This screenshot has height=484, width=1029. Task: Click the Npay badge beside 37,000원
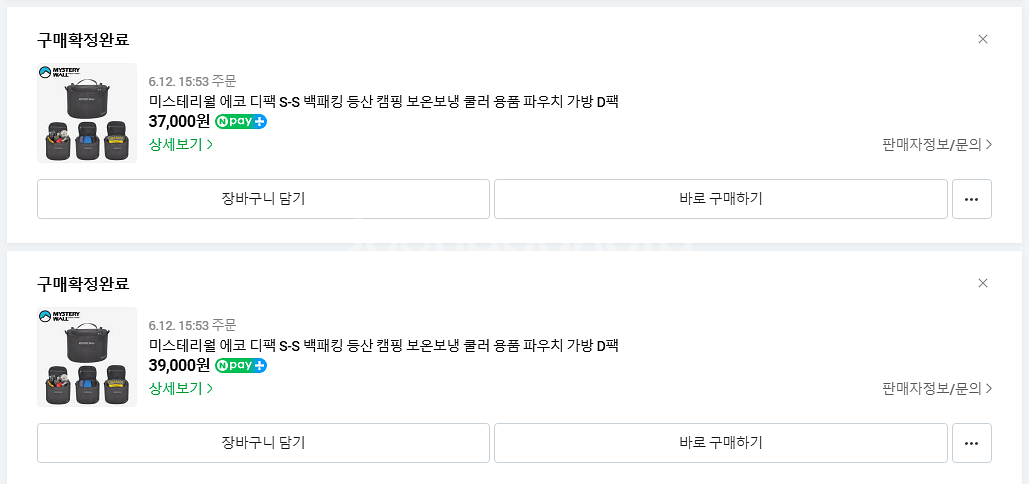tap(241, 122)
